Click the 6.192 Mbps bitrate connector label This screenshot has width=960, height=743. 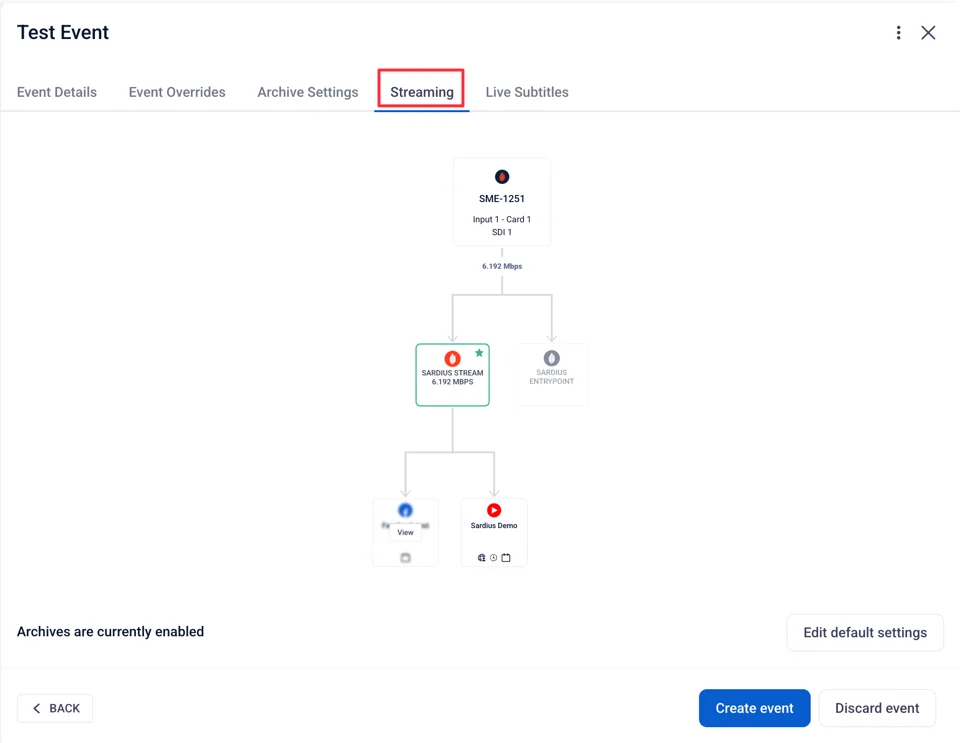click(x=502, y=266)
